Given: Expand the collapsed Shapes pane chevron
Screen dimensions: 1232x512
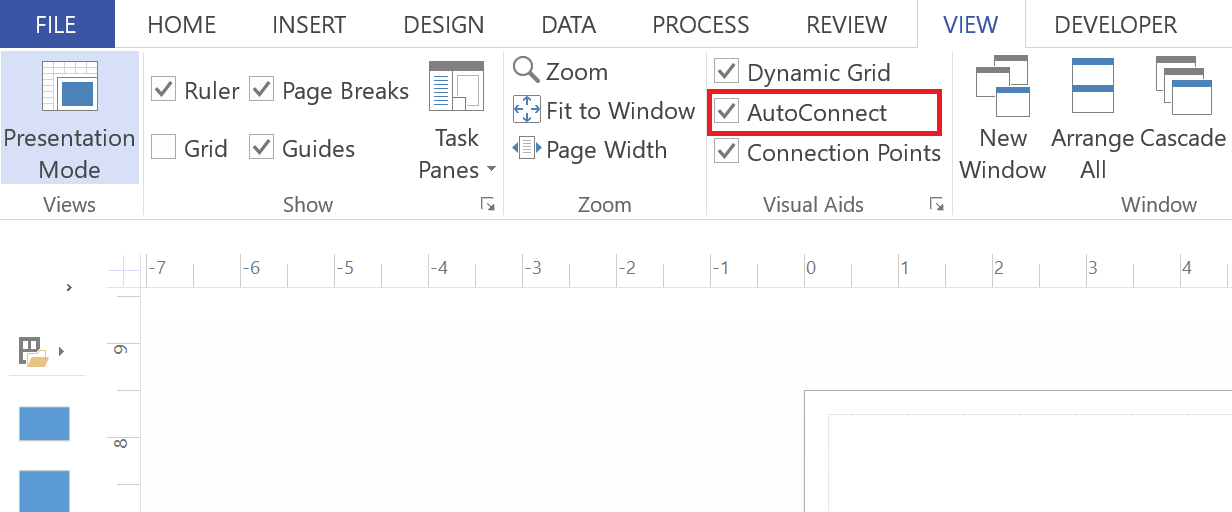Looking at the screenshot, I should 69,288.
